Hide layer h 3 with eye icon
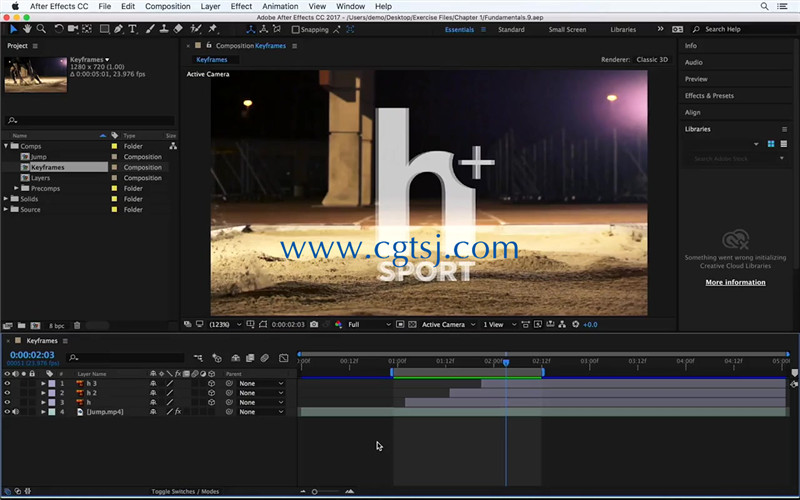 [x=7, y=383]
